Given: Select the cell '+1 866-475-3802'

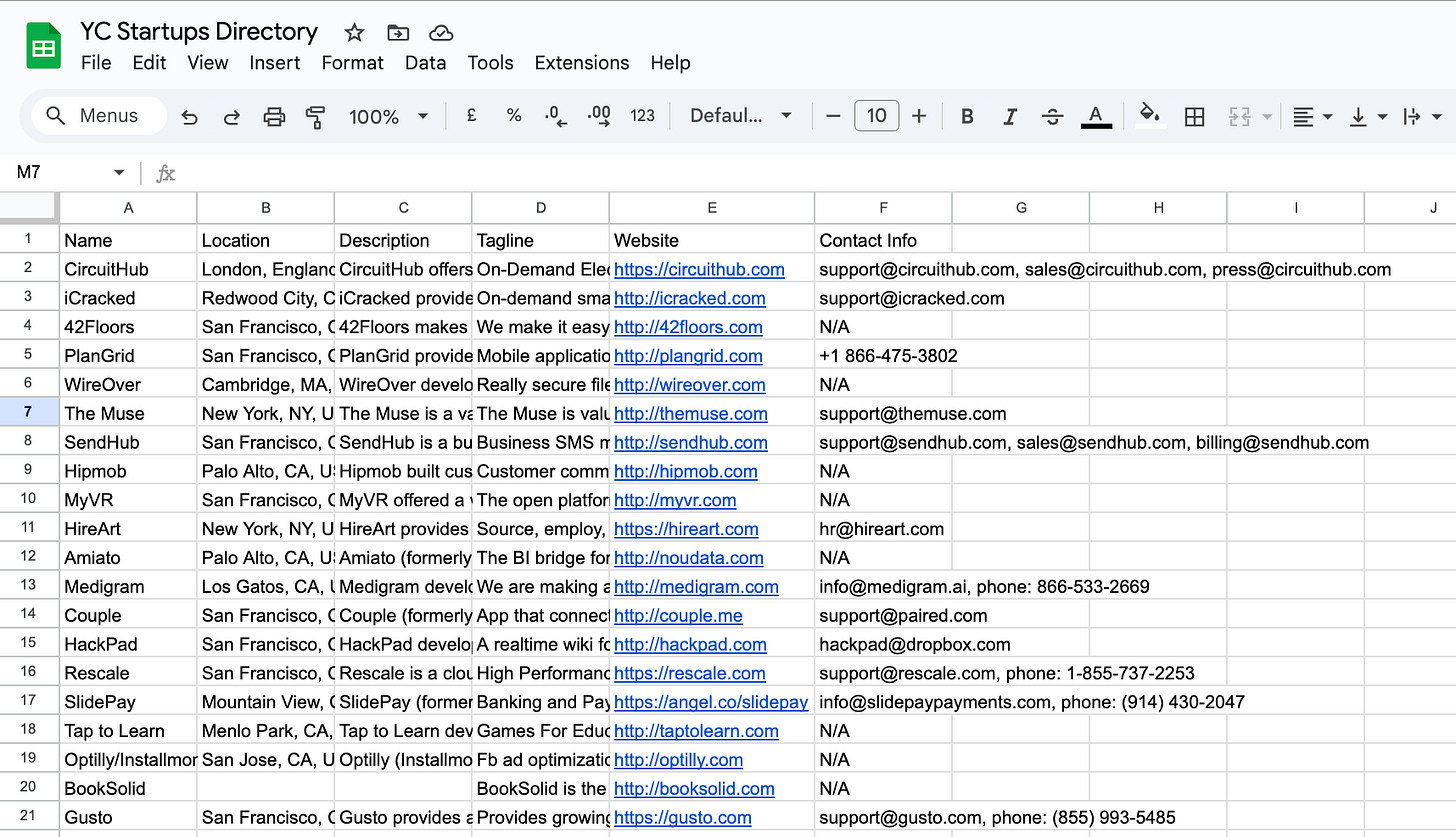Looking at the screenshot, I should (x=883, y=356).
